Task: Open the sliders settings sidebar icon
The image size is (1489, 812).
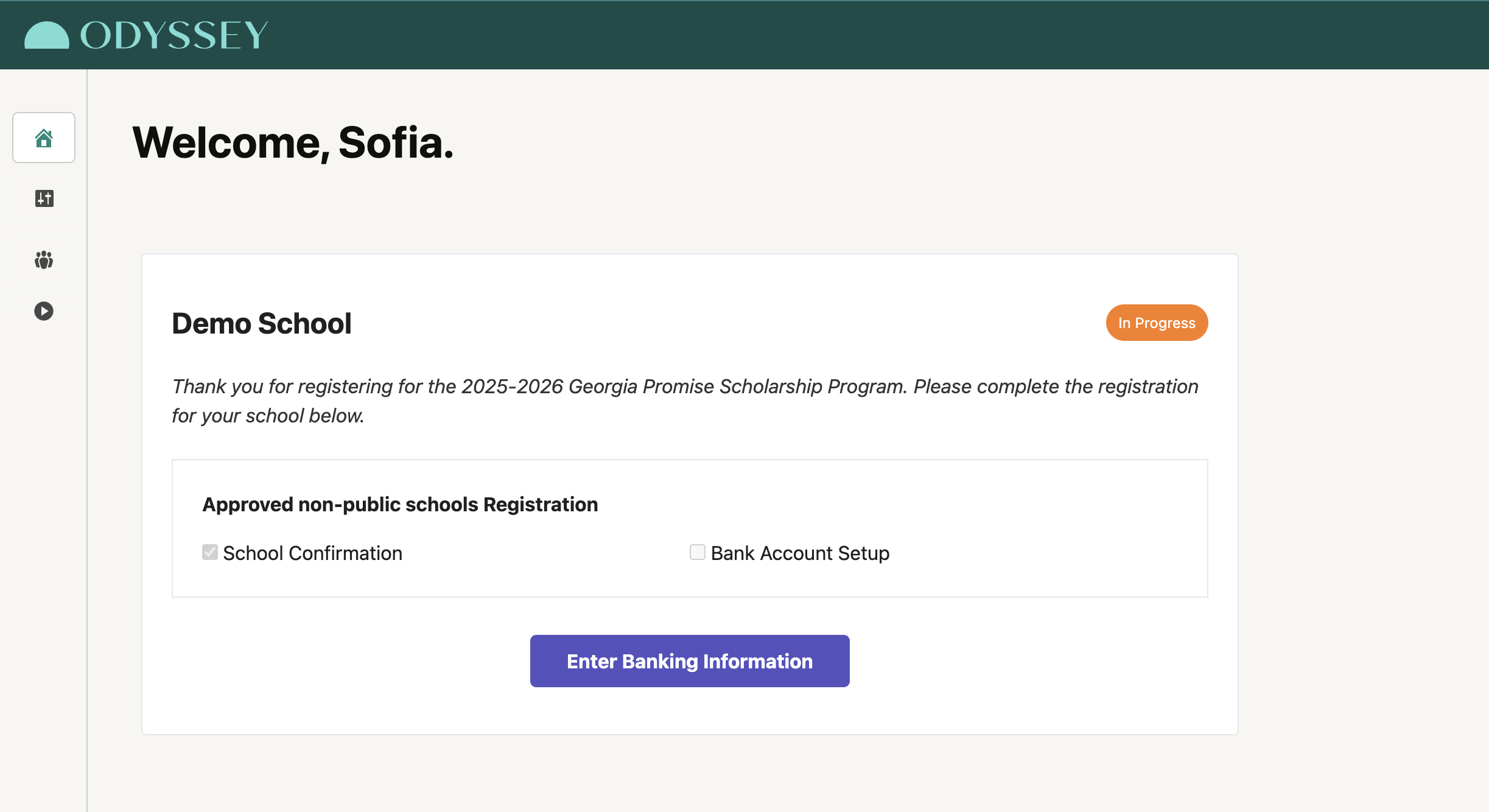Action: [x=44, y=198]
